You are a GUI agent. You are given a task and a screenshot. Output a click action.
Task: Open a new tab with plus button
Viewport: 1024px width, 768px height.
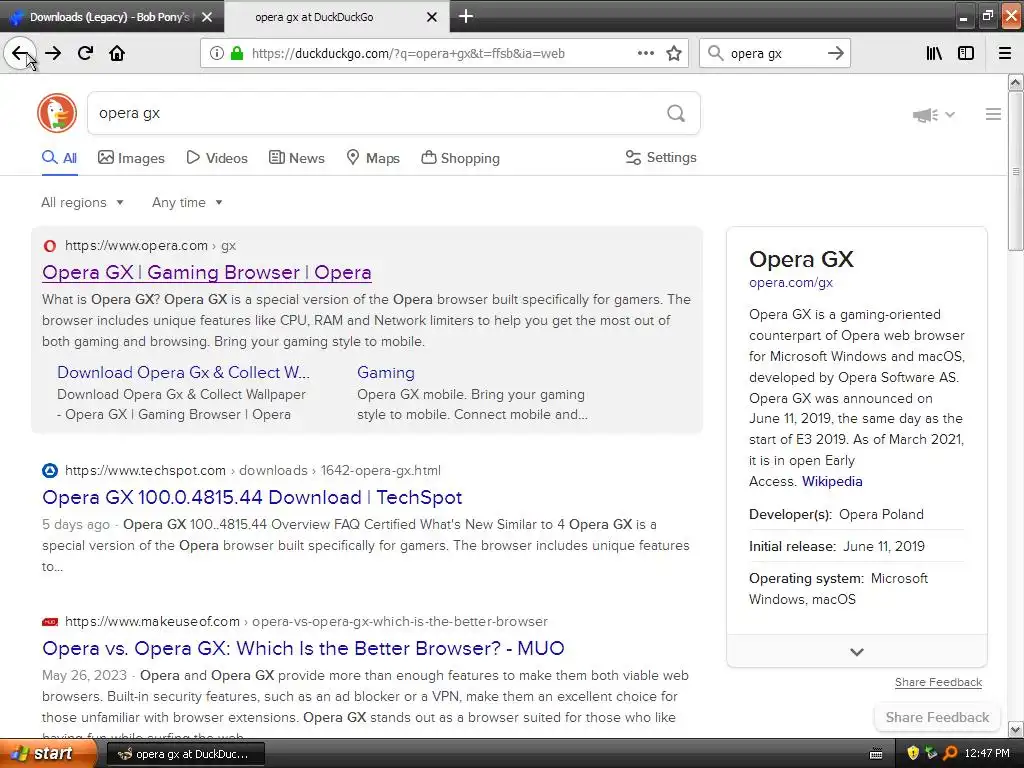[x=466, y=16]
